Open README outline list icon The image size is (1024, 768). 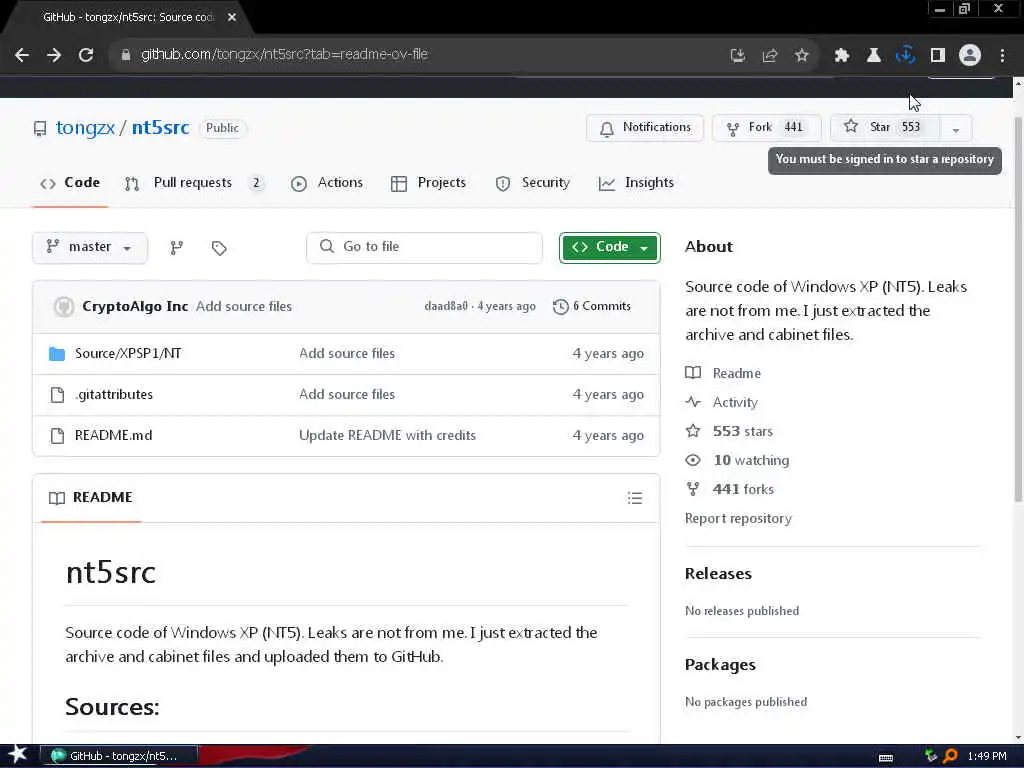point(635,498)
